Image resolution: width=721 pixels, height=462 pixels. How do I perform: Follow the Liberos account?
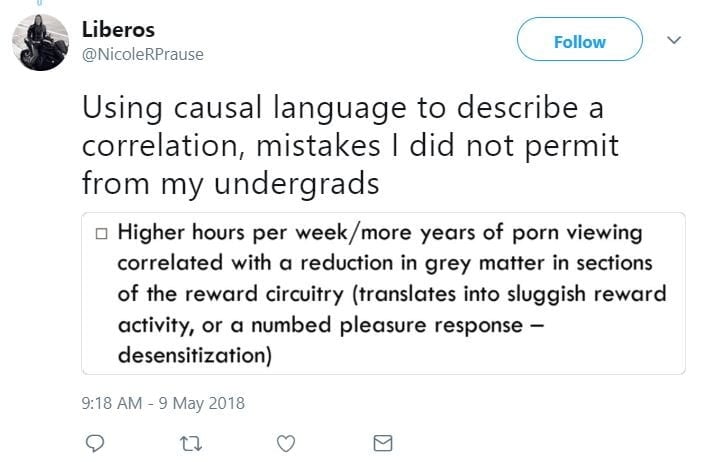click(579, 42)
